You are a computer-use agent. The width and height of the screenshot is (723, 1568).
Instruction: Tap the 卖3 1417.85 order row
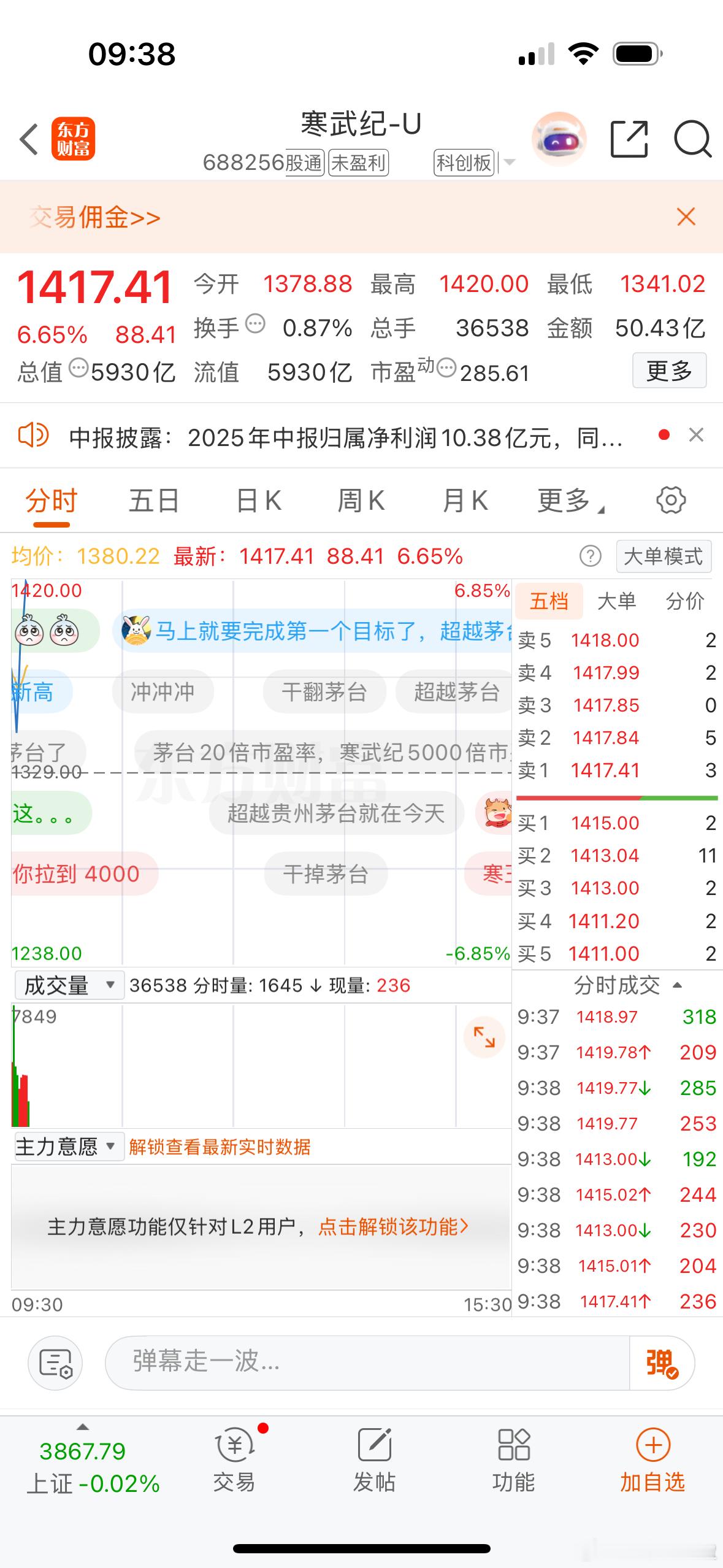tap(617, 705)
